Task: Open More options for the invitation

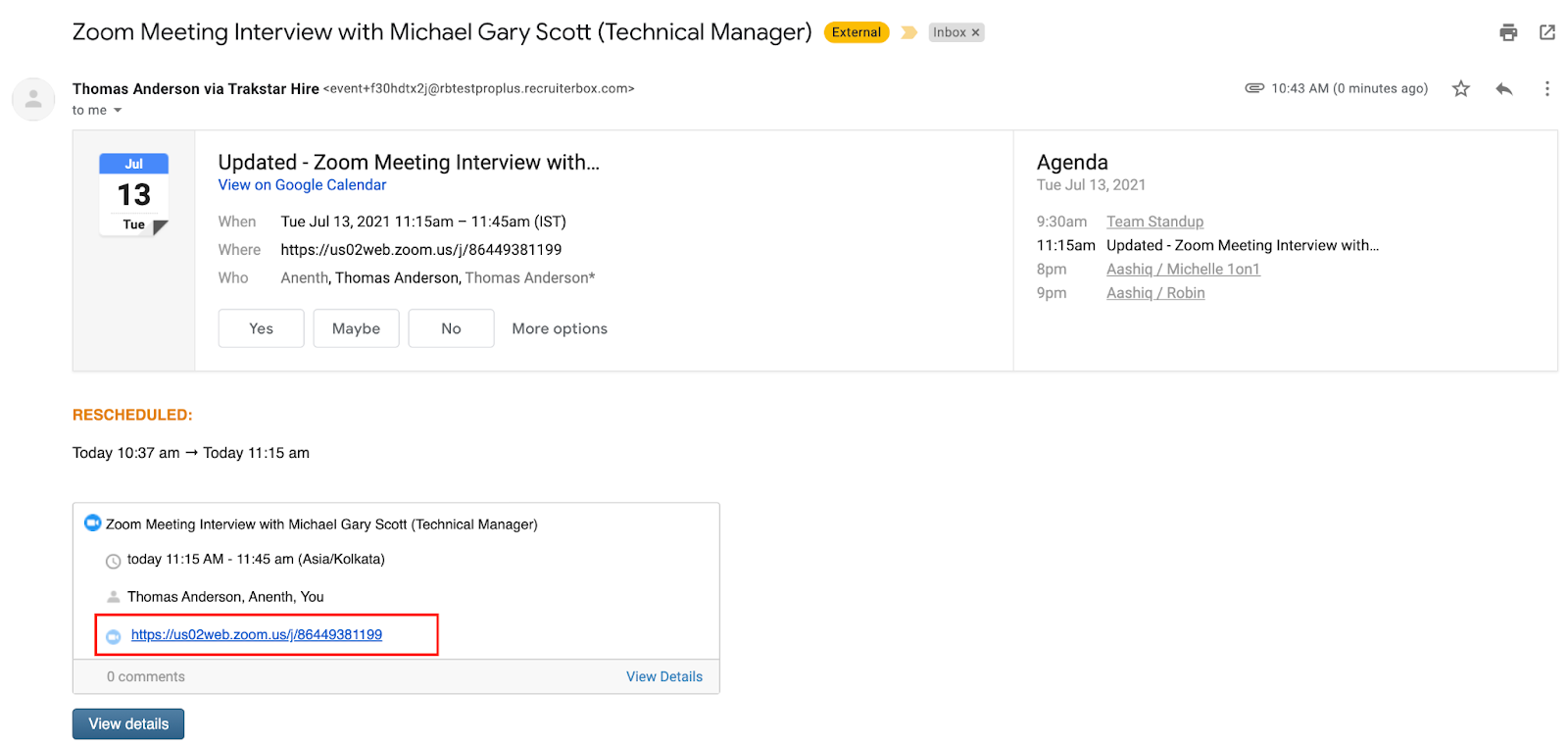Action: click(560, 328)
